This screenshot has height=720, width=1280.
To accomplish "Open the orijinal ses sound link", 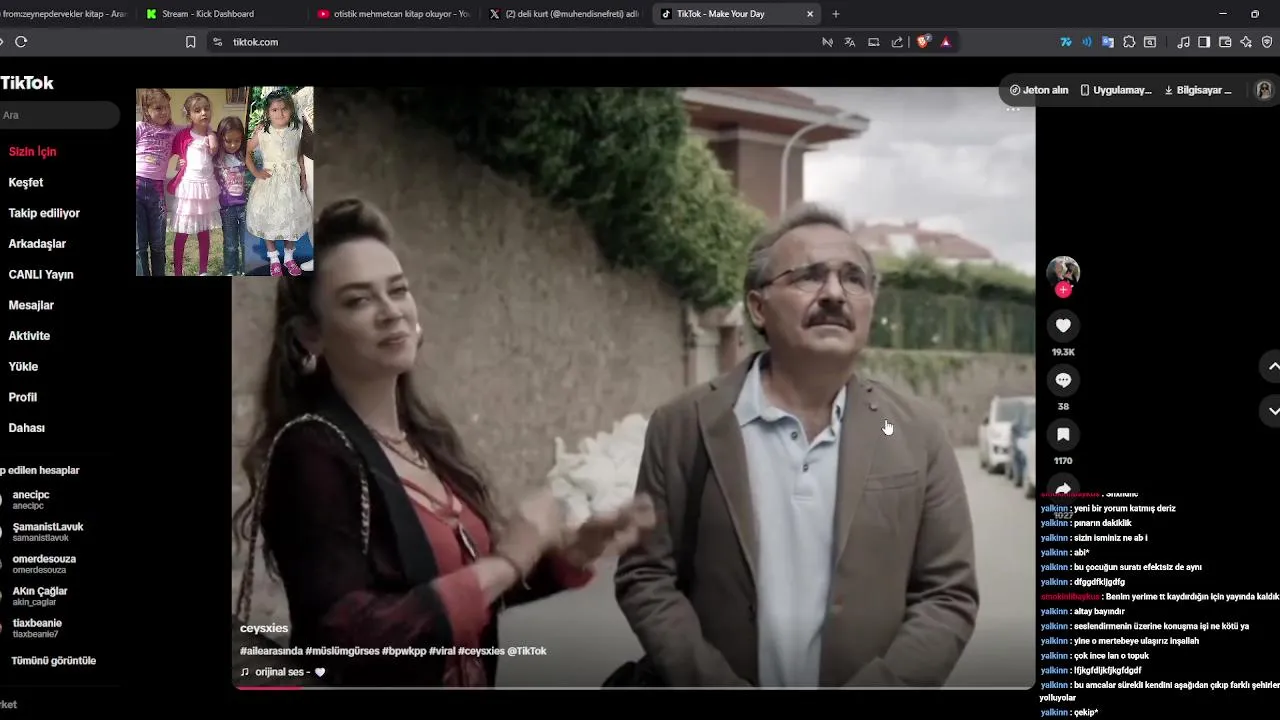I will (x=282, y=672).
